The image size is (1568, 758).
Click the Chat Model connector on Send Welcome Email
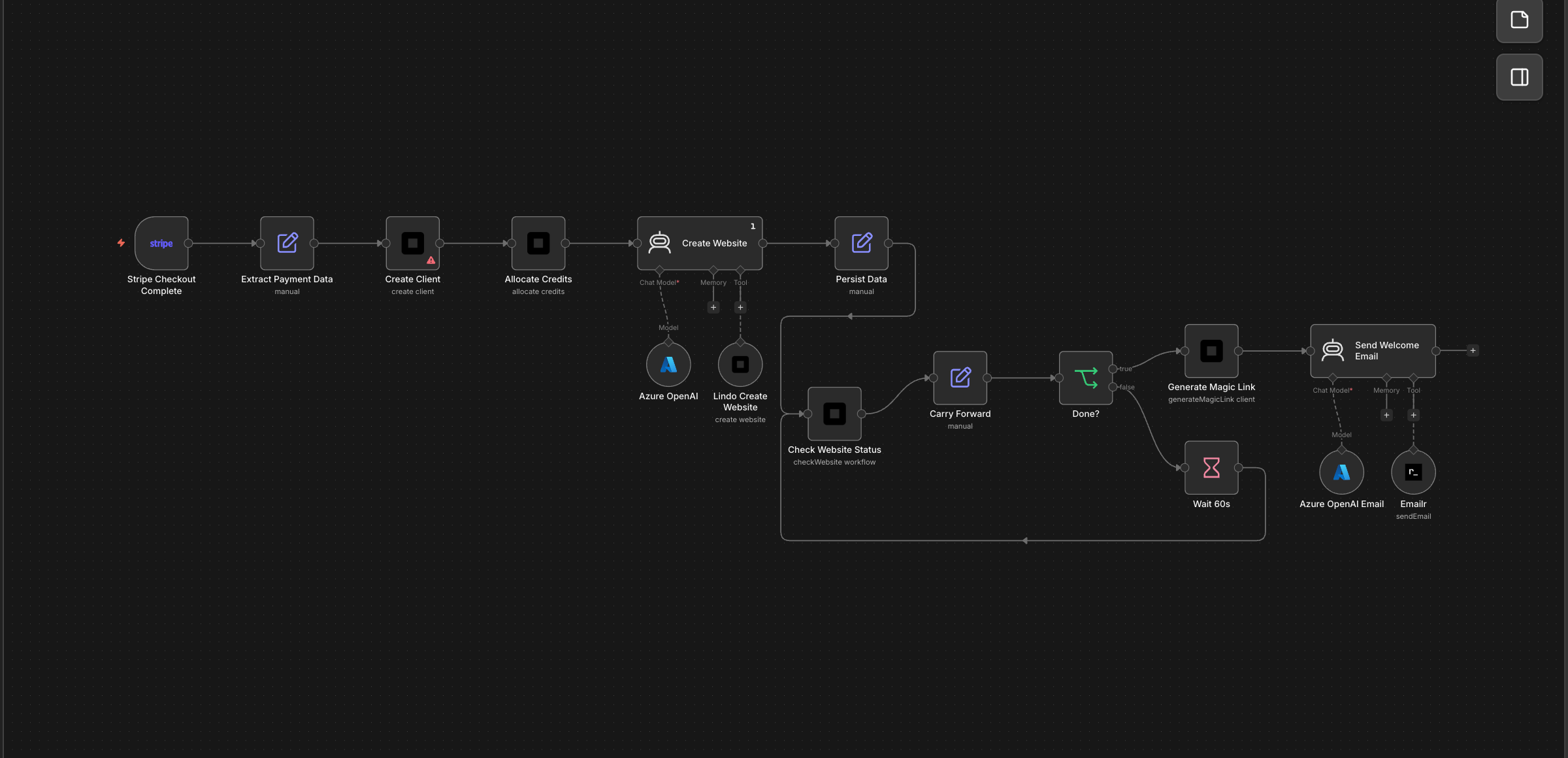1333,378
